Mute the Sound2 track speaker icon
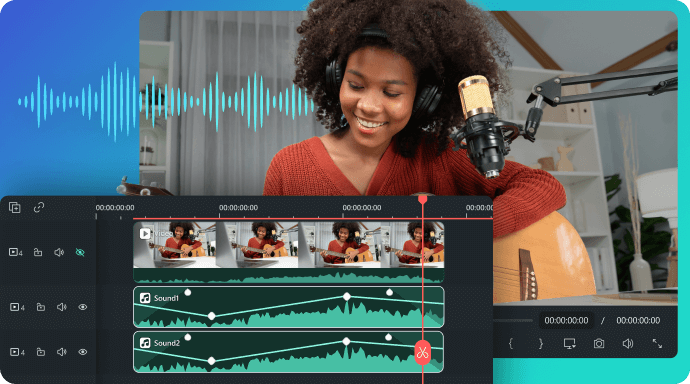 tap(62, 352)
